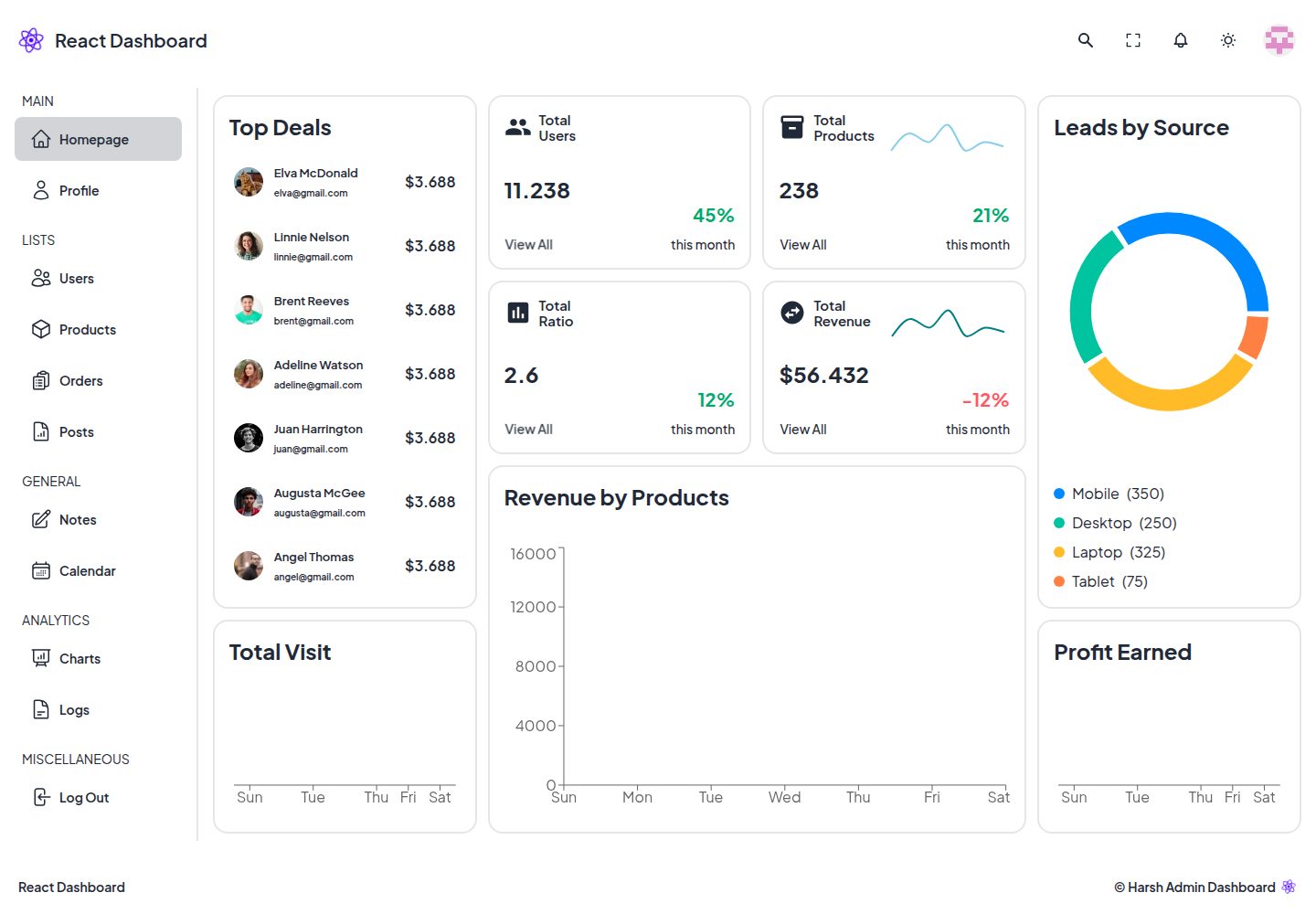1316x914 pixels.
Task: Click the React icon in the footer
Action: 1289,887
